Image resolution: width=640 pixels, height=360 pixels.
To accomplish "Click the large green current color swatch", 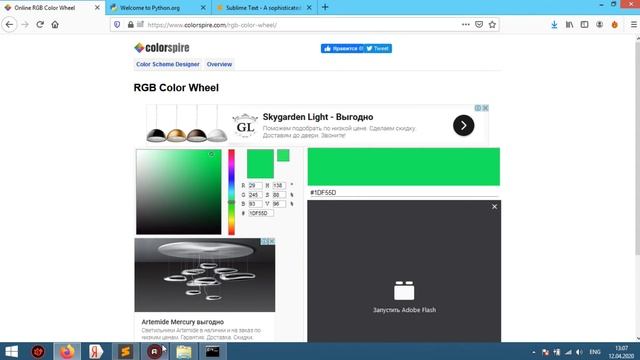I will pos(260,164).
